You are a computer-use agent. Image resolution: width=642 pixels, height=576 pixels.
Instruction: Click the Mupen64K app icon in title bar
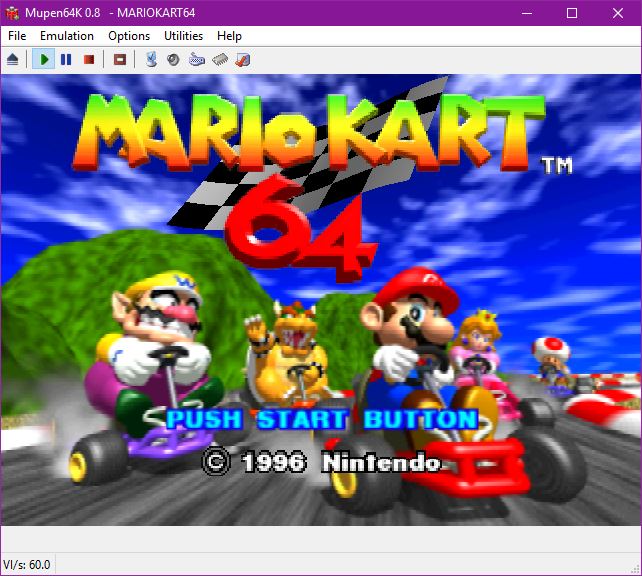pyautogui.click(x=12, y=13)
